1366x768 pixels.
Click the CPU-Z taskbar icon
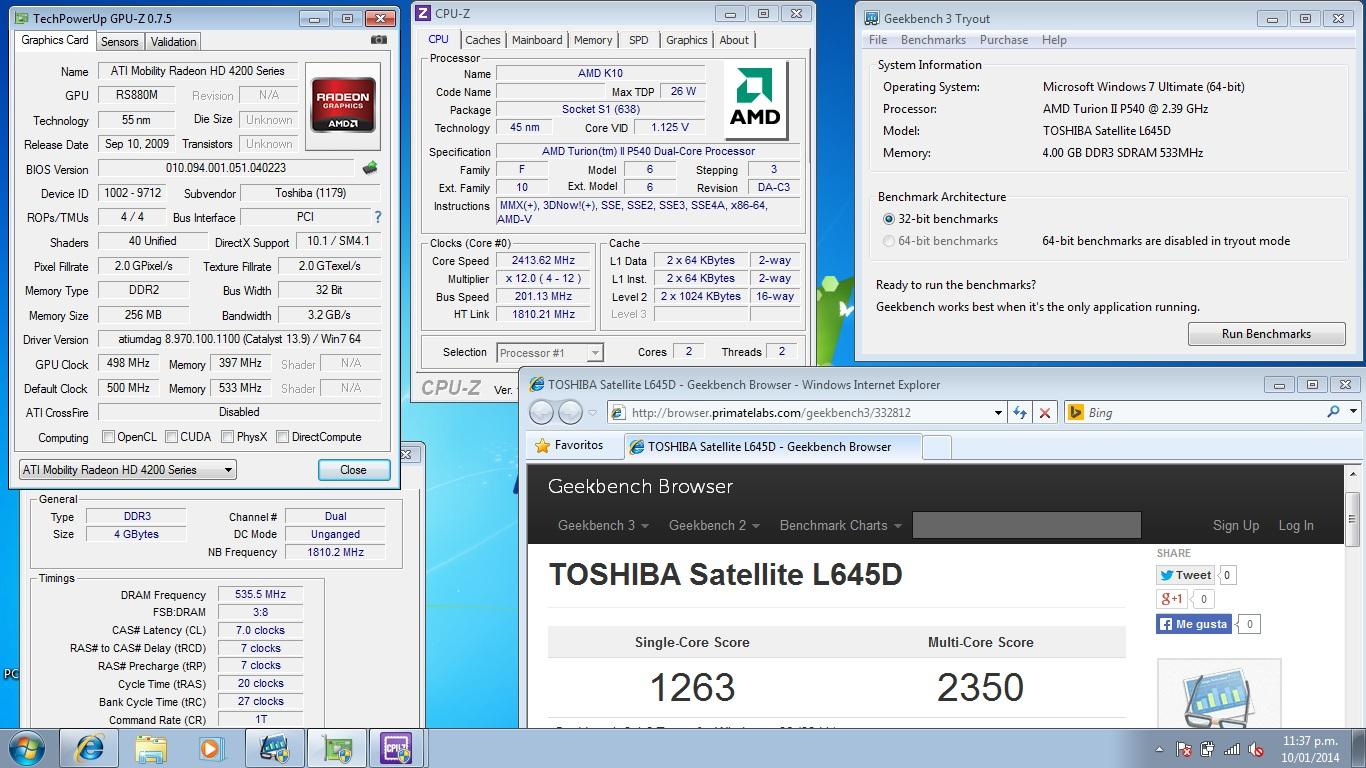[x=395, y=748]
